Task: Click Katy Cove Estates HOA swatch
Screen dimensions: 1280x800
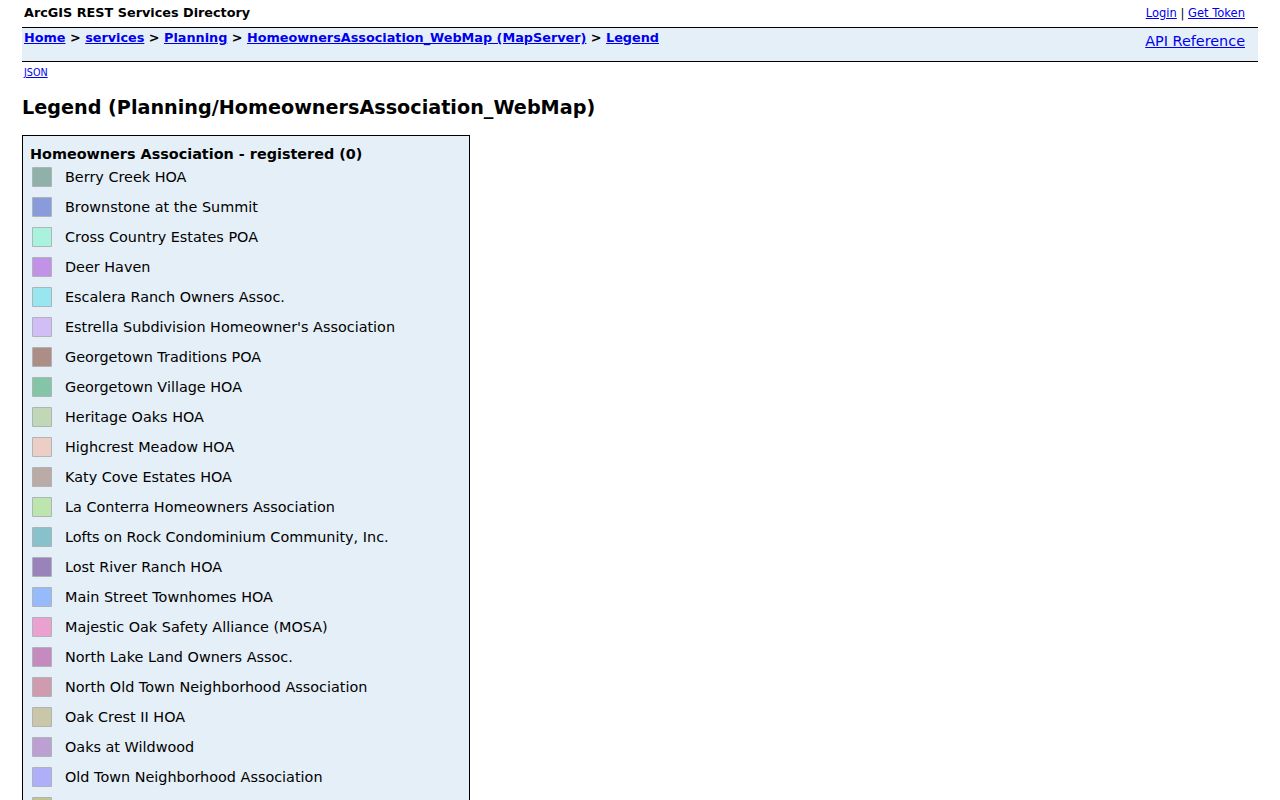Action: point(42,477)
